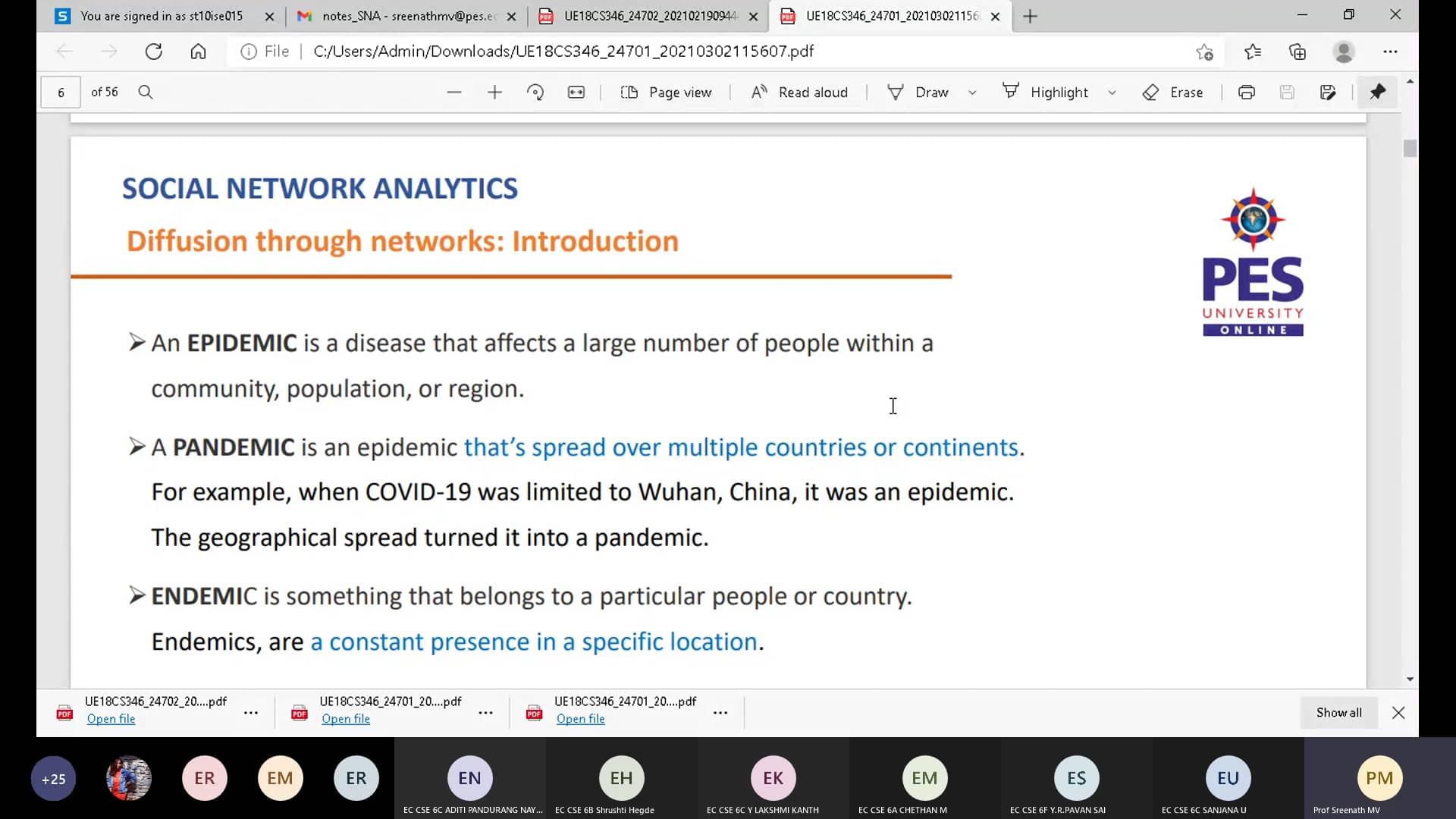Open the Highlight color dropdown
Viewport: 1456px width, 819px height.
pyautogui.click(x=1112, y=92)
